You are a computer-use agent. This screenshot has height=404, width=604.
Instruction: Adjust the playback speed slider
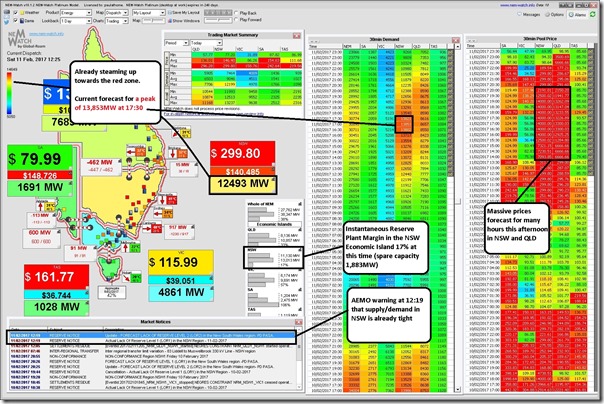[218, 20]
